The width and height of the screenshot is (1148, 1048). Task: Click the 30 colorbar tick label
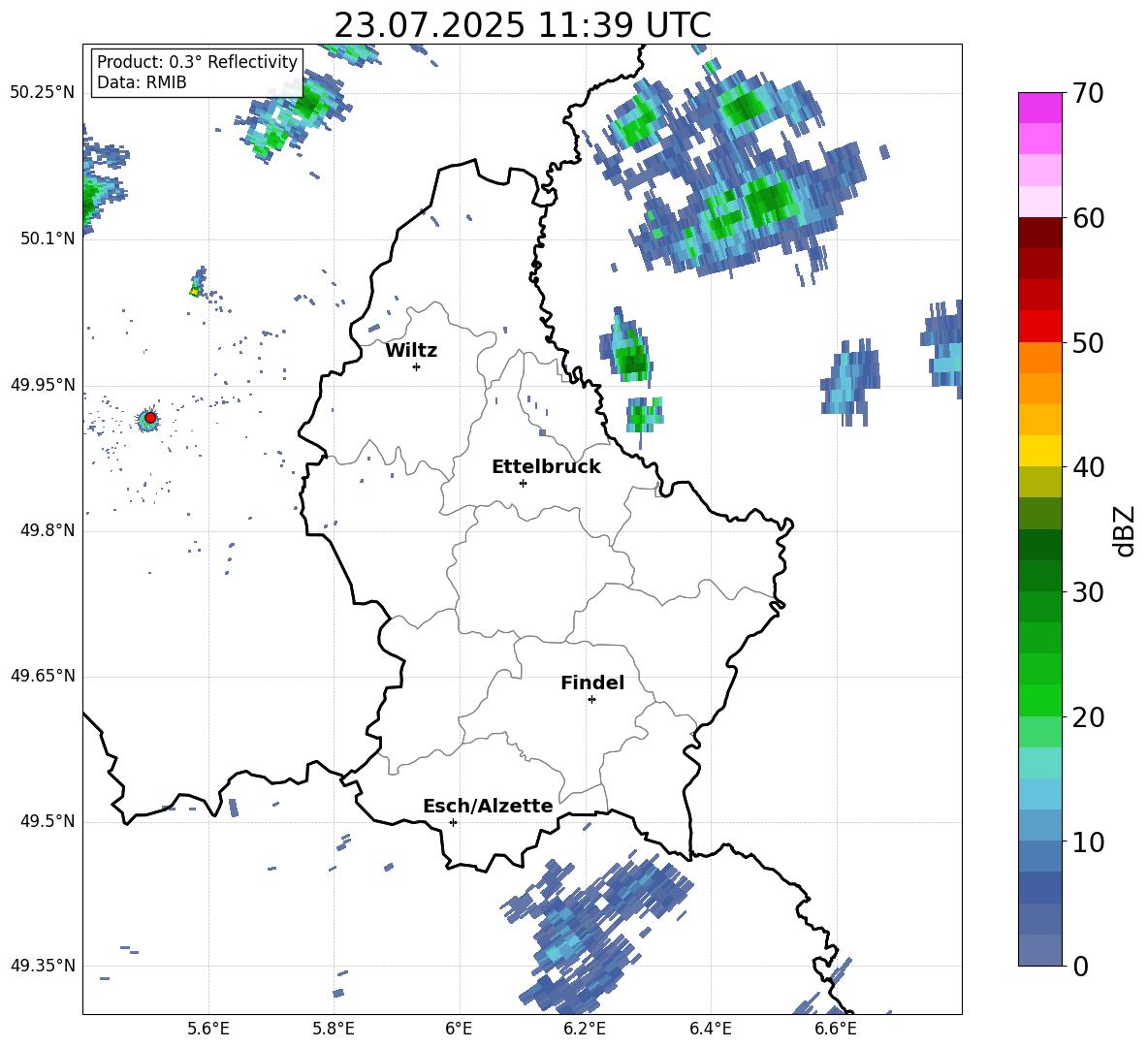pyautogui.click(x=1088, y=592)
